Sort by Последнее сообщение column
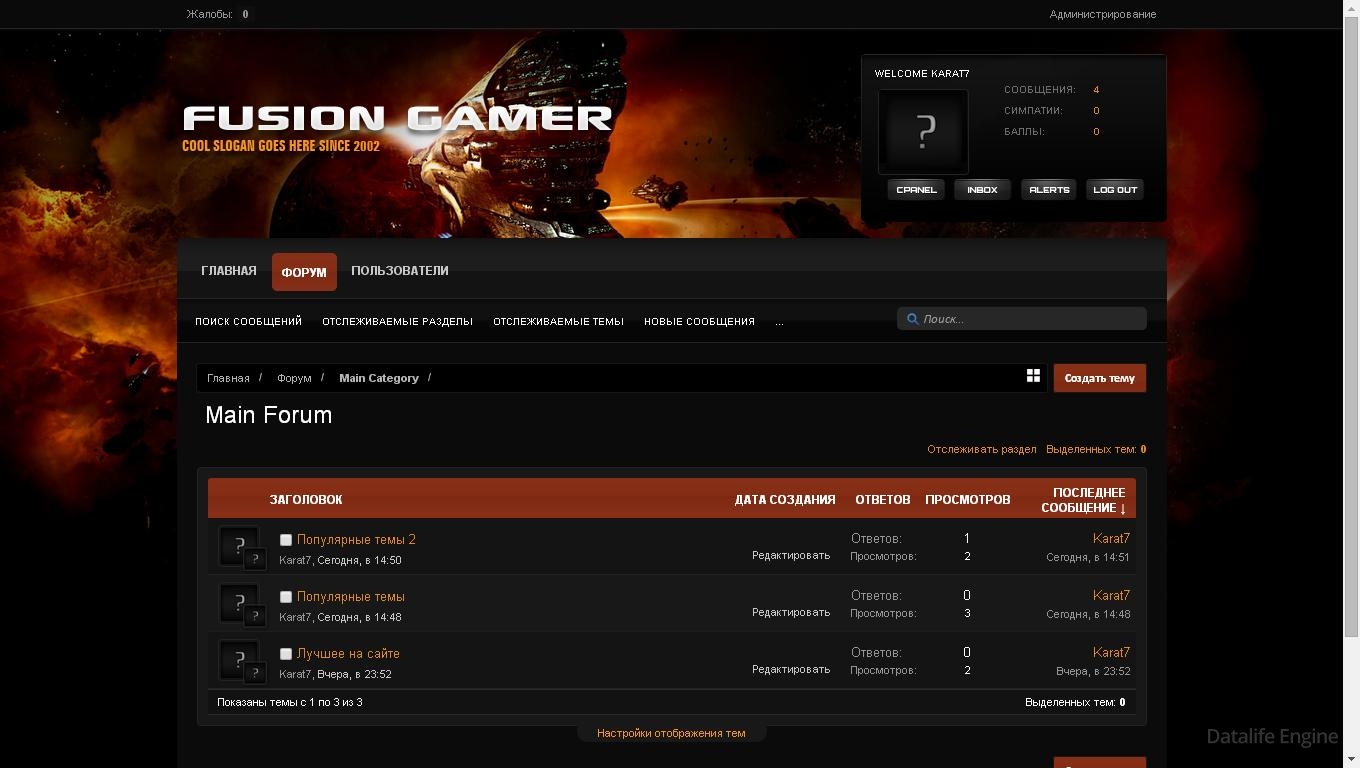 pyautogui.click(x=1084, y=500)
